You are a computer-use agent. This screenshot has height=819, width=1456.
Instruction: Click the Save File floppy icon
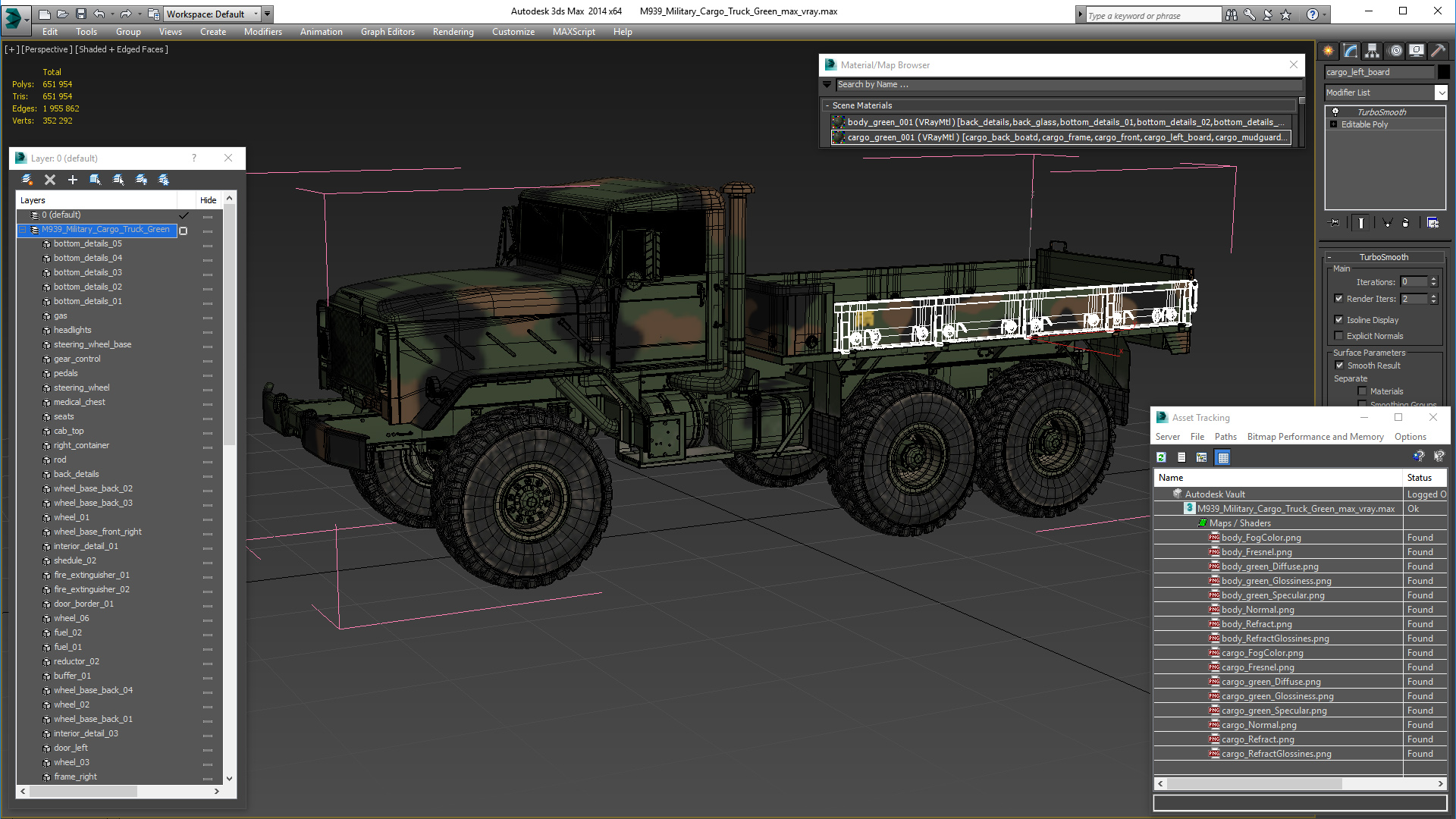click(80, 14)
